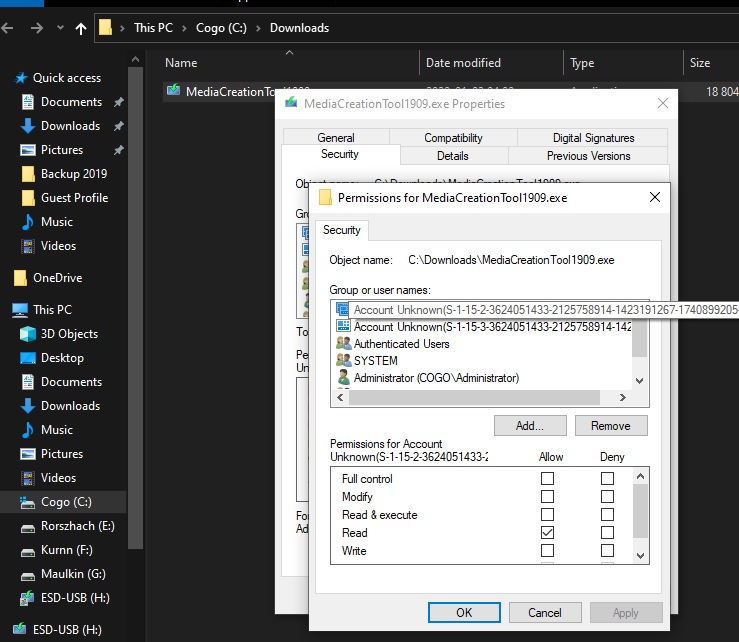Screen dimensions: 739x642
Task: Click the pinned Downloads arrow icon
Action: tap(28, 126)
